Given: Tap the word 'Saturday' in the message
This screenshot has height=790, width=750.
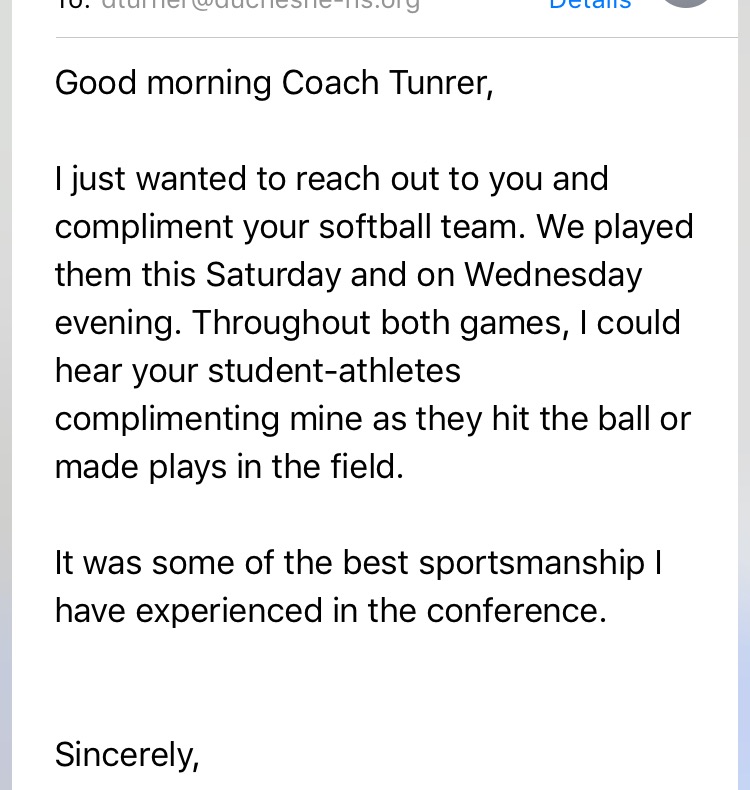Looking at the screenshot, I should (x=274, y=276).
